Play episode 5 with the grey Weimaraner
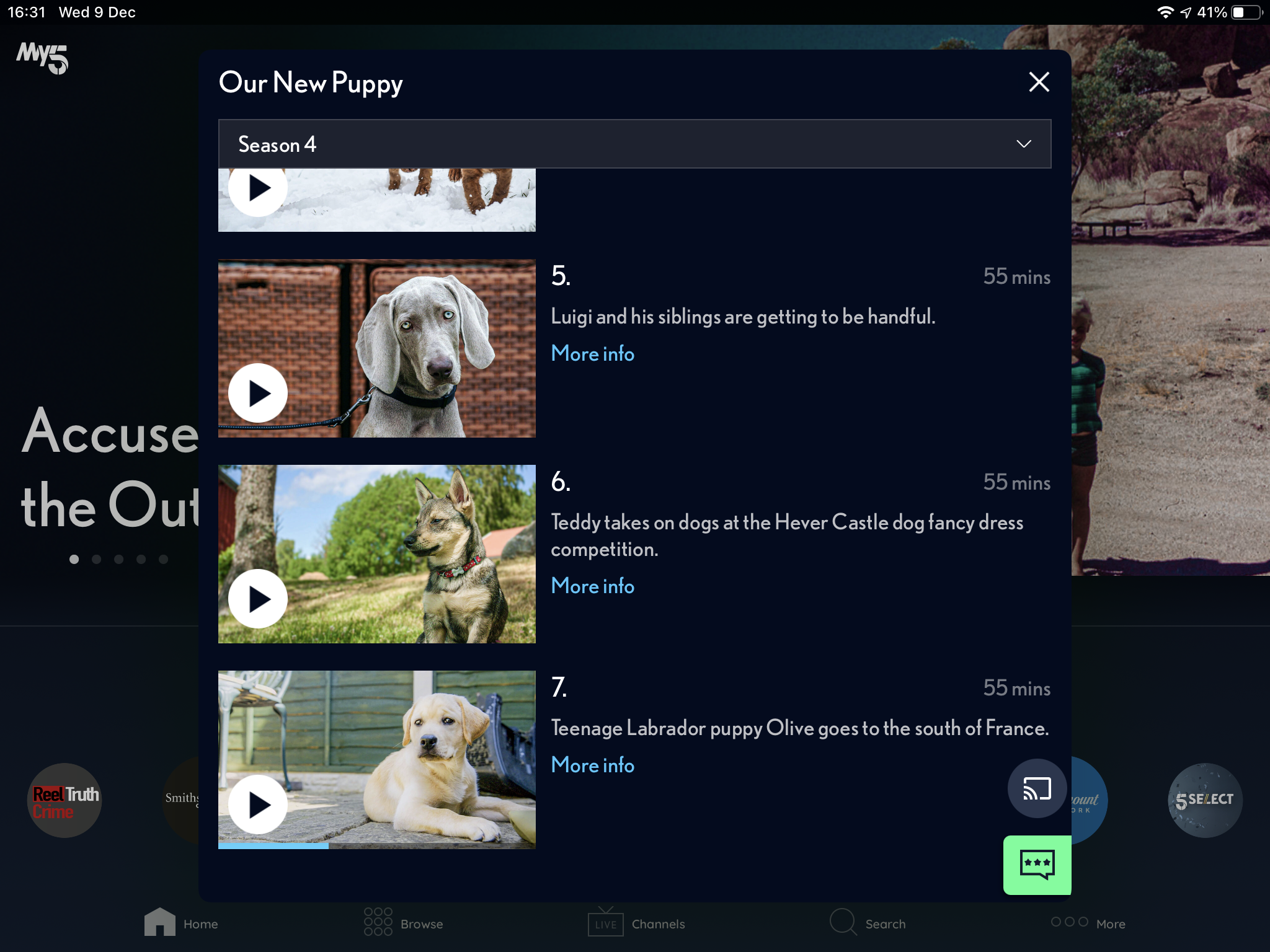The height and width of the screenshot is (952, 1270). click(258, 393)
